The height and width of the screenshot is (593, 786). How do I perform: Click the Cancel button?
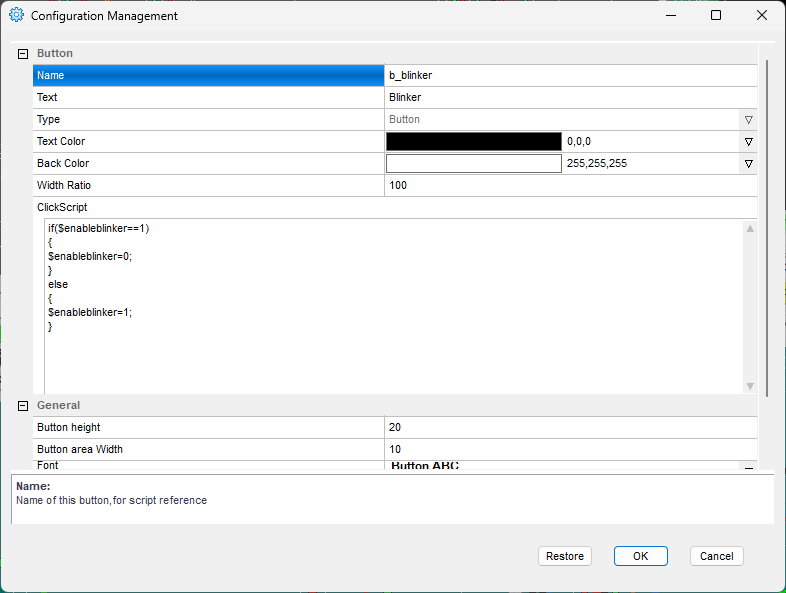pyautogui.click(x=716, y=556)
